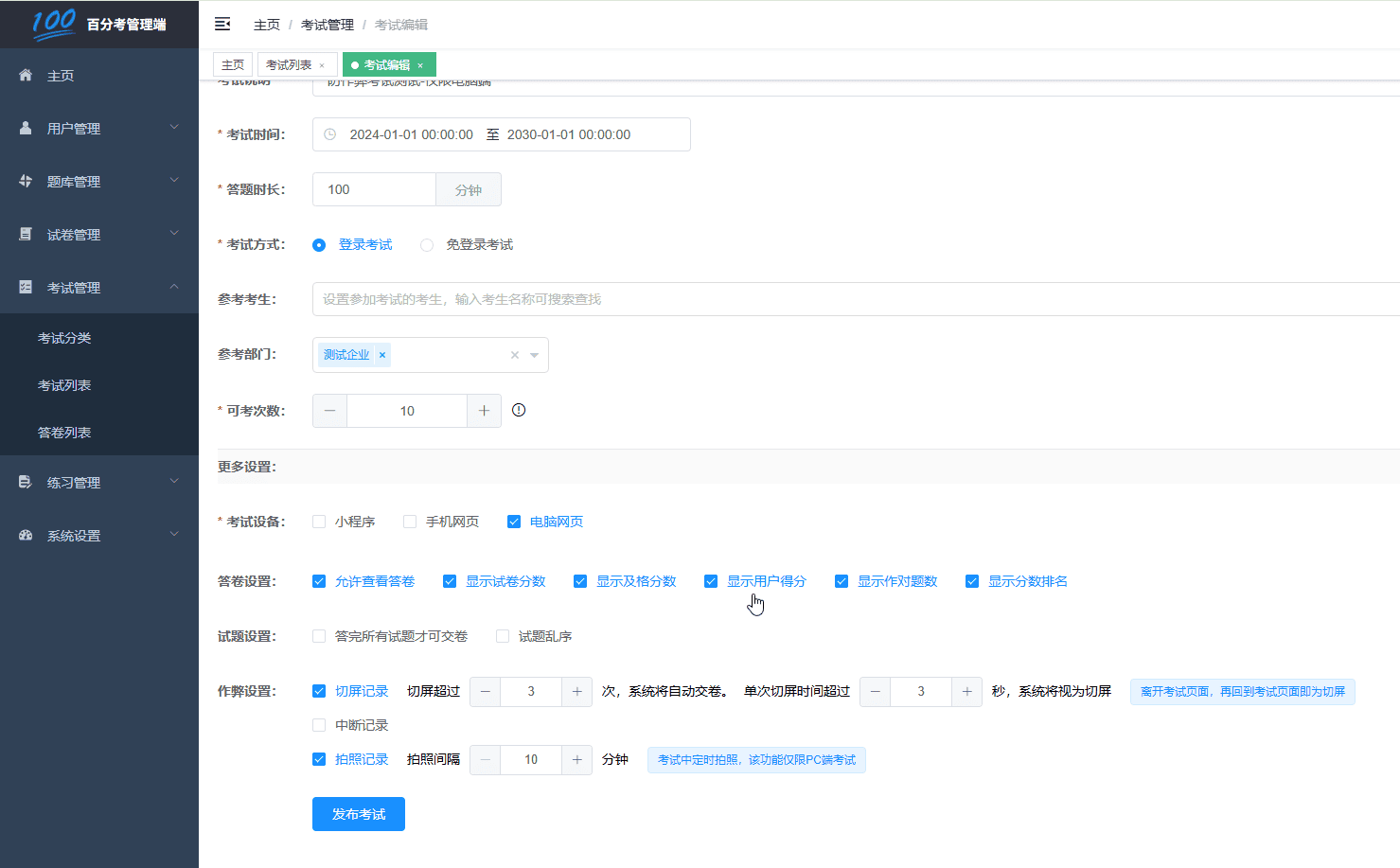Open the 参考部门 dropdown
The height and width of the screenshot is (868, 1400).
pyautogui.click(x=535, y=354)
